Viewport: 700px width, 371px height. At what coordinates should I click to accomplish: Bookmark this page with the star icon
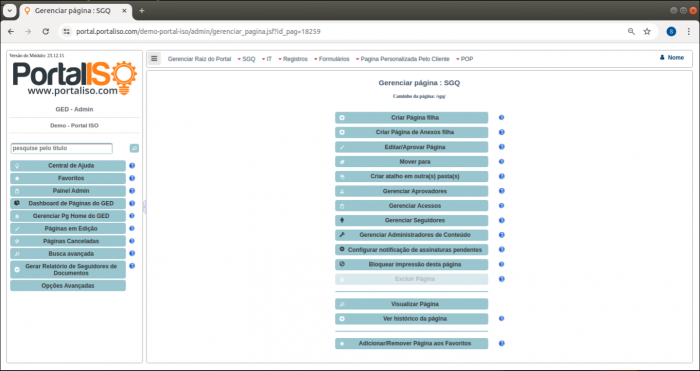(647, 32)
